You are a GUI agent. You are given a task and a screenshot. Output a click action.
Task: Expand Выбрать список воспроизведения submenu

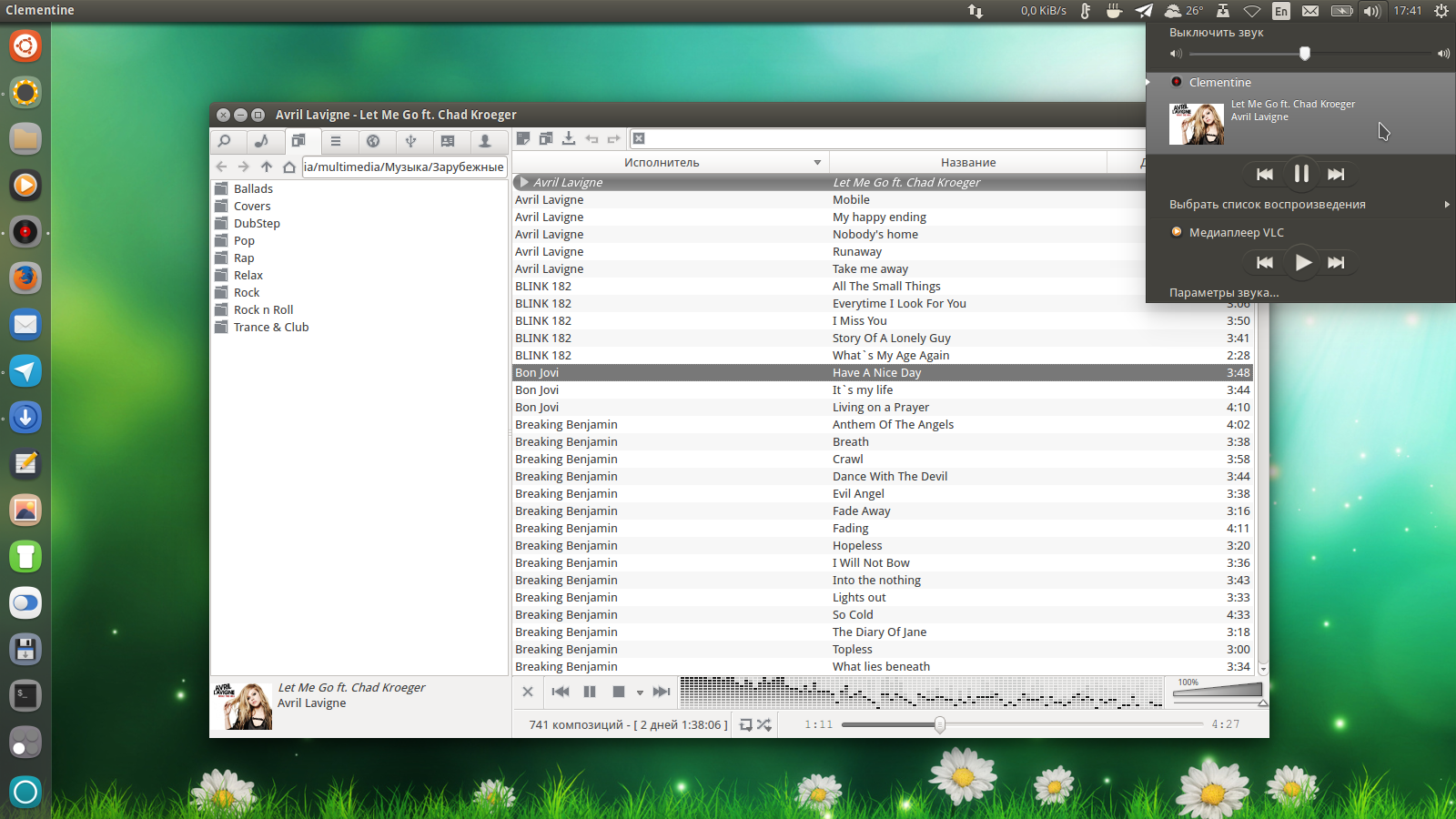point(1301,205)
